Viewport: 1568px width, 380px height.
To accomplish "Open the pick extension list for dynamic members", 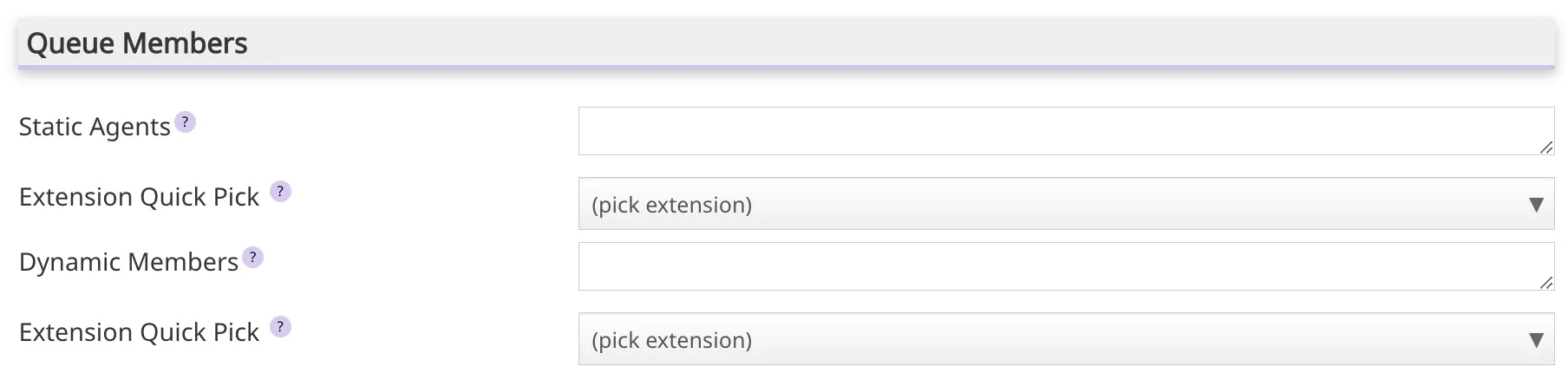I will 1065,340.
